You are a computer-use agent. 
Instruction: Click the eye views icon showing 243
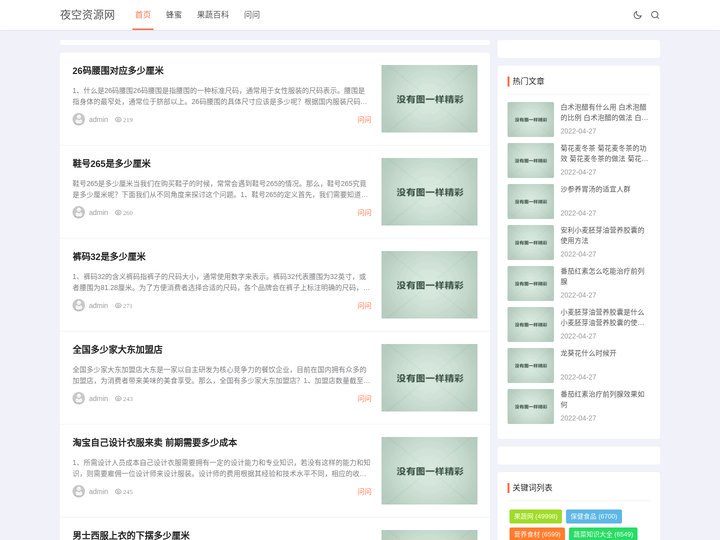[x=118, y=399]
